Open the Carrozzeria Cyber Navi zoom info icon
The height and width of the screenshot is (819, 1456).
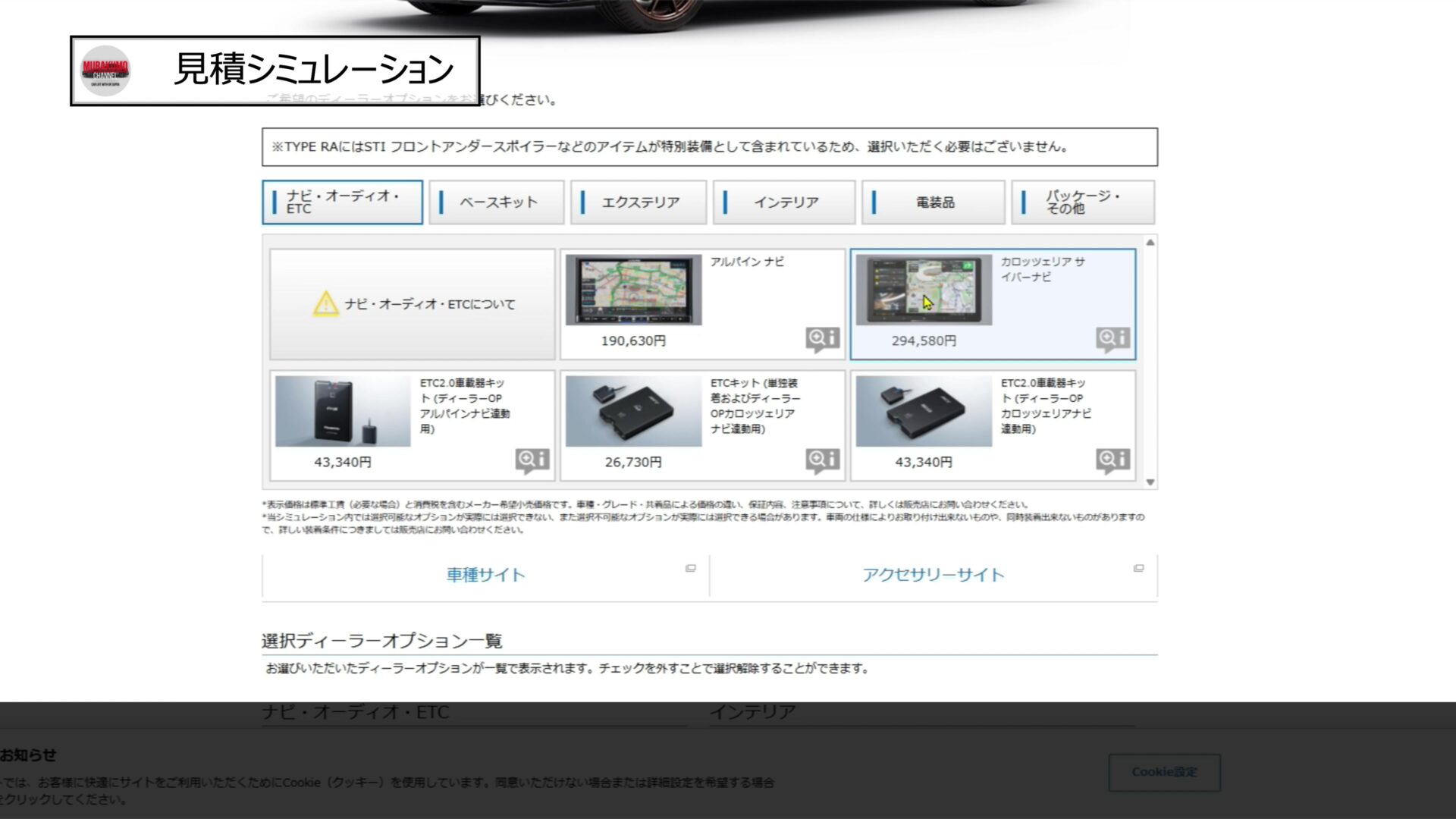point(1112,338)
